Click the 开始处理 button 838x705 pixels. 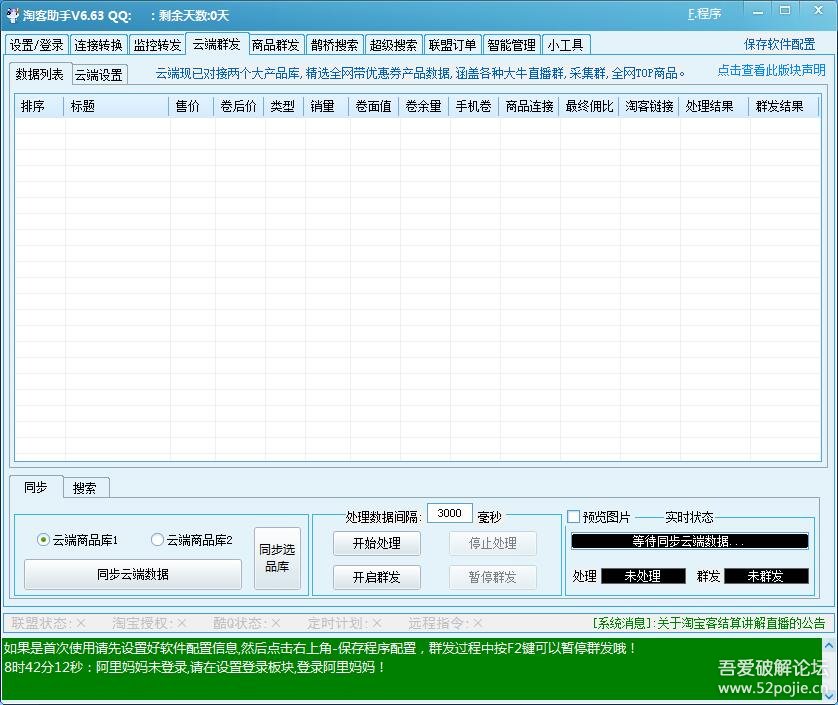pyautogui.click(x=377, y=543)
